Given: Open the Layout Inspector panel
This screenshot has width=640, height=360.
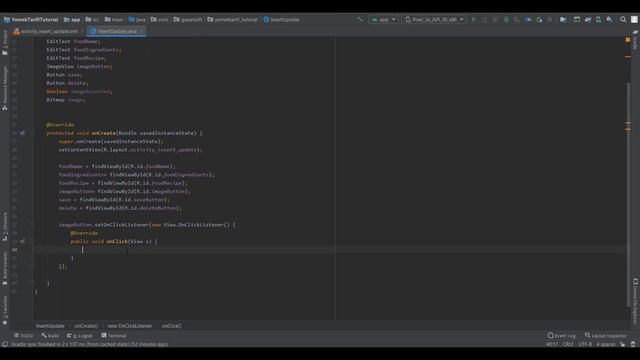Looking at the screenshot, I should [605, 336].
